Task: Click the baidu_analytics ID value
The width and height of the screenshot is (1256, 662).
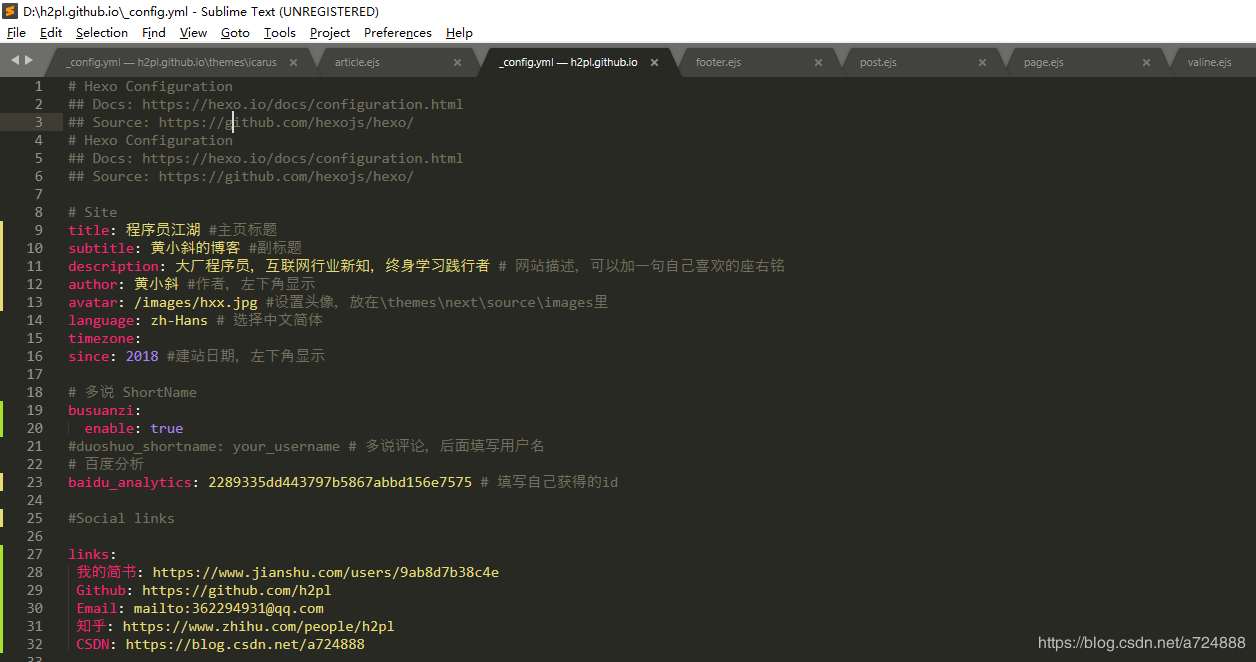Action: pos(340,482)
